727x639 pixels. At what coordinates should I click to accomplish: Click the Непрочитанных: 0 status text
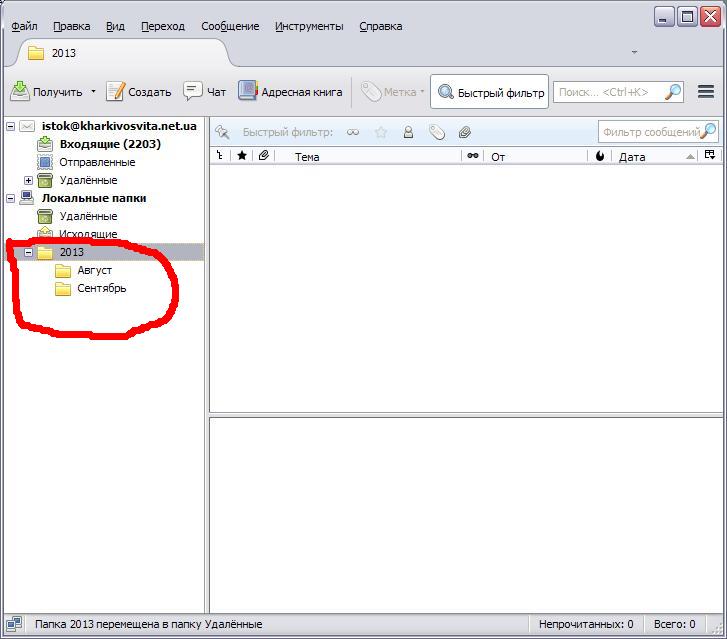pos(586,624)
